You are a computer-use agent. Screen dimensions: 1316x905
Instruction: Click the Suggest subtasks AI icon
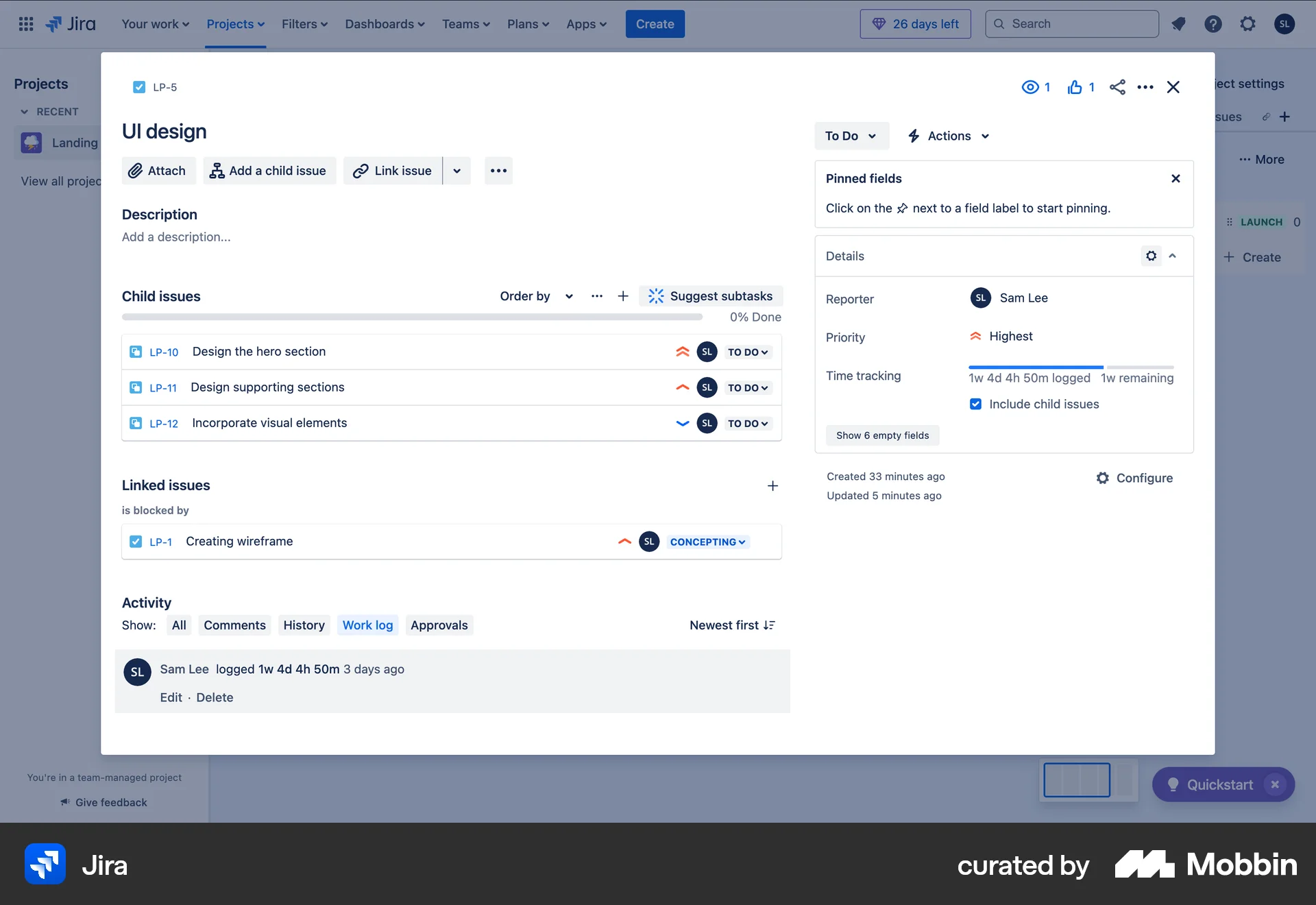click(656, 295)
